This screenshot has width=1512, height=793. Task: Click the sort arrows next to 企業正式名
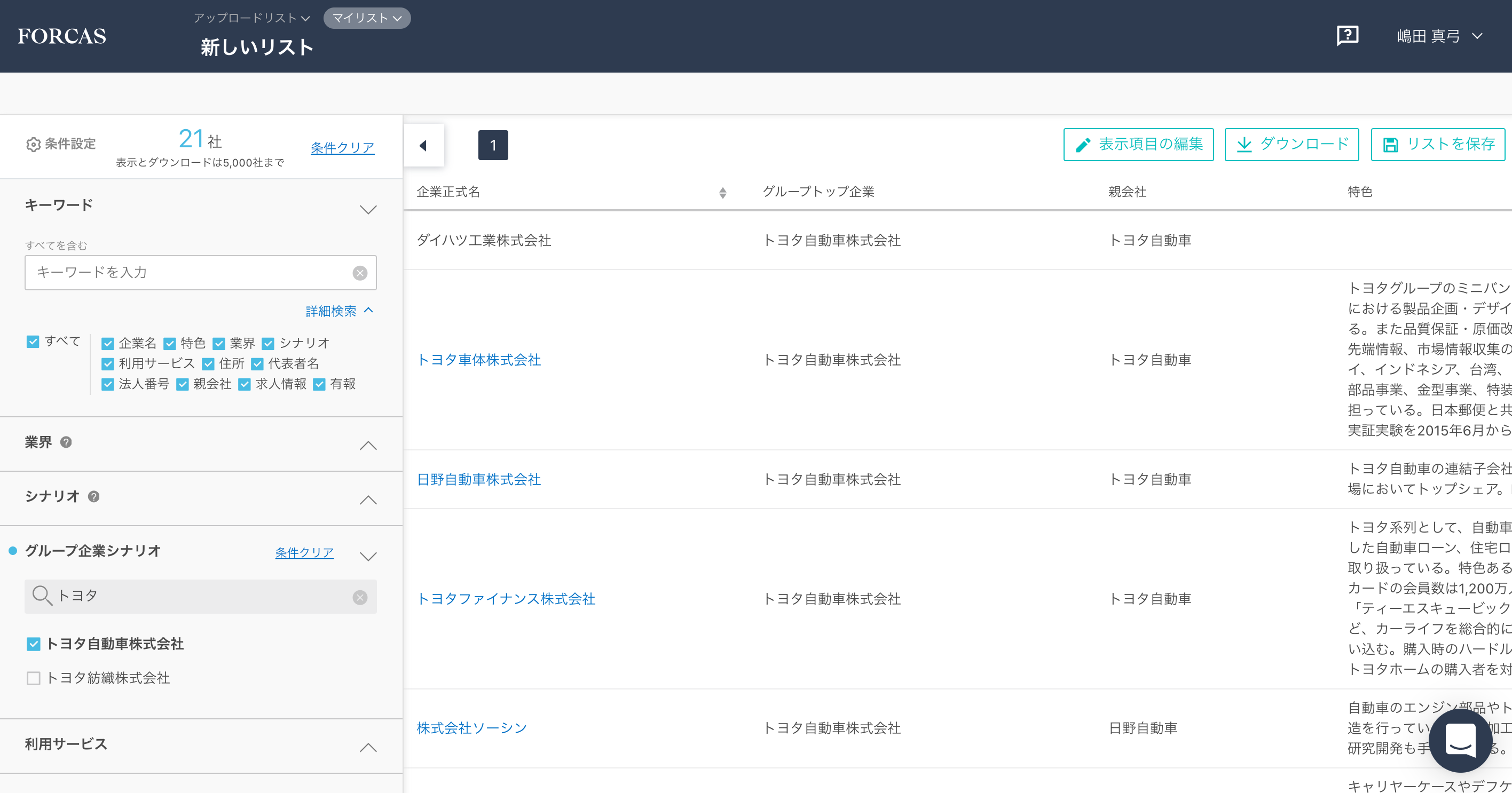722,193
